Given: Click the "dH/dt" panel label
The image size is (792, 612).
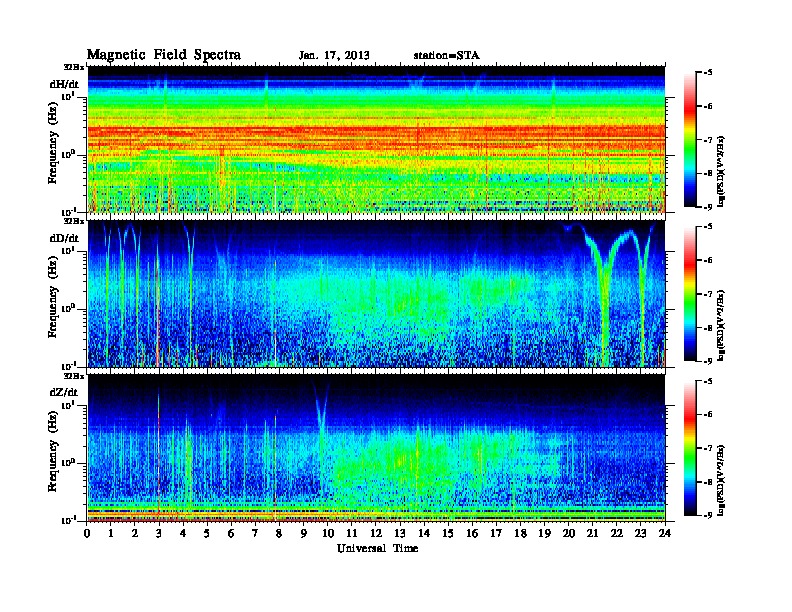Looking at the screenshot, I should coord(64,84).
